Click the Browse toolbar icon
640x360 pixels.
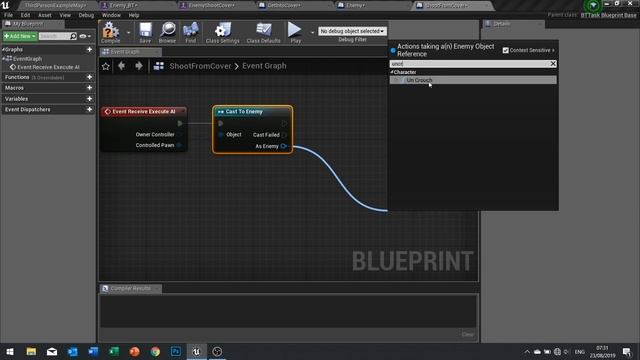167,32
